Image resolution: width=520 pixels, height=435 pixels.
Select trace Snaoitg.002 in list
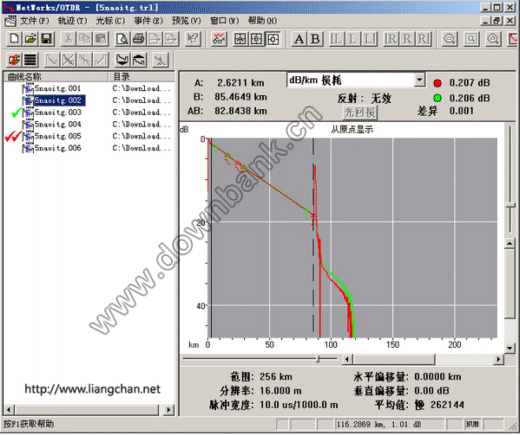[59, 100]
